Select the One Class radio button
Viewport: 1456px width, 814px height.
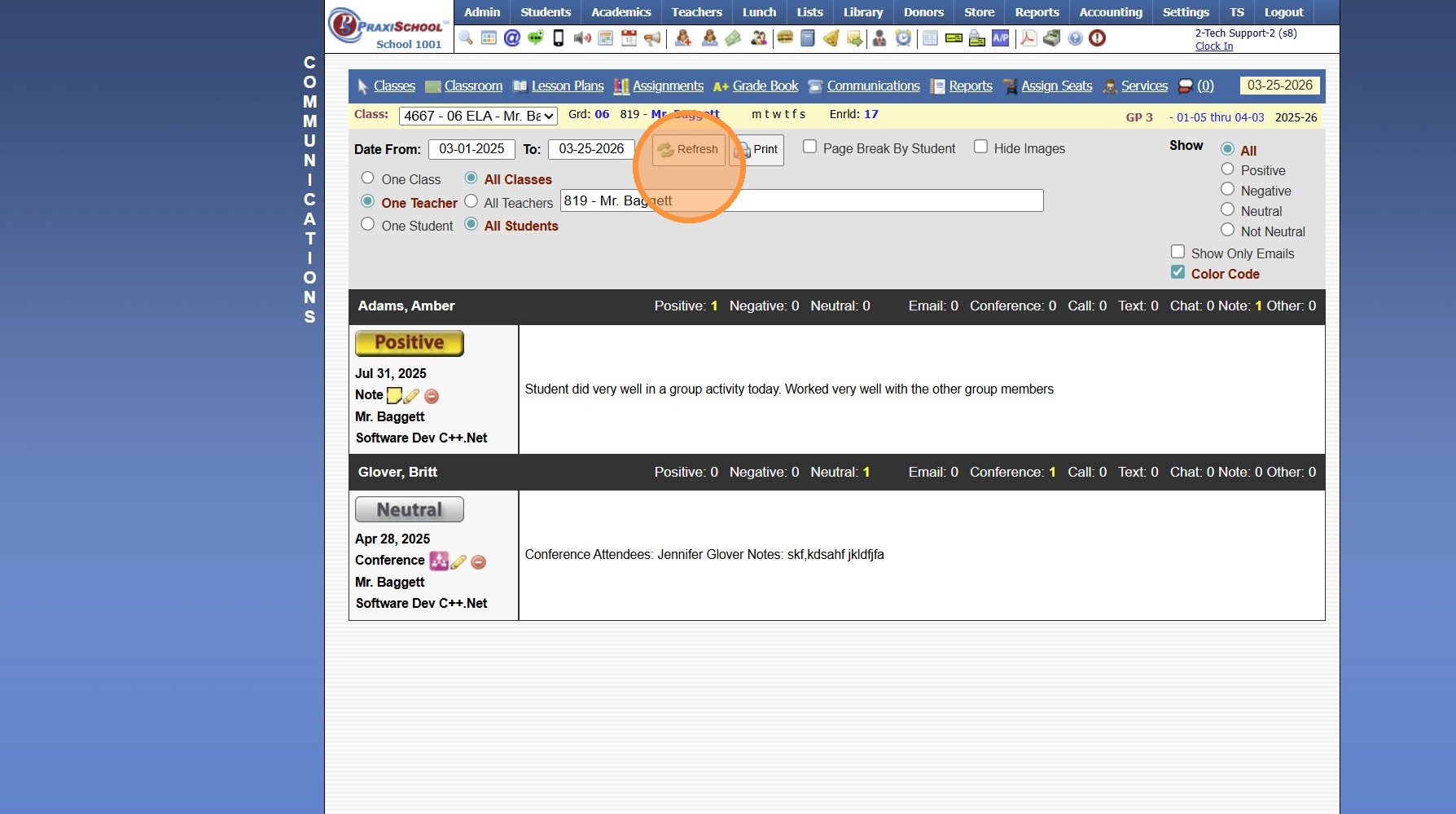(368, 178)
